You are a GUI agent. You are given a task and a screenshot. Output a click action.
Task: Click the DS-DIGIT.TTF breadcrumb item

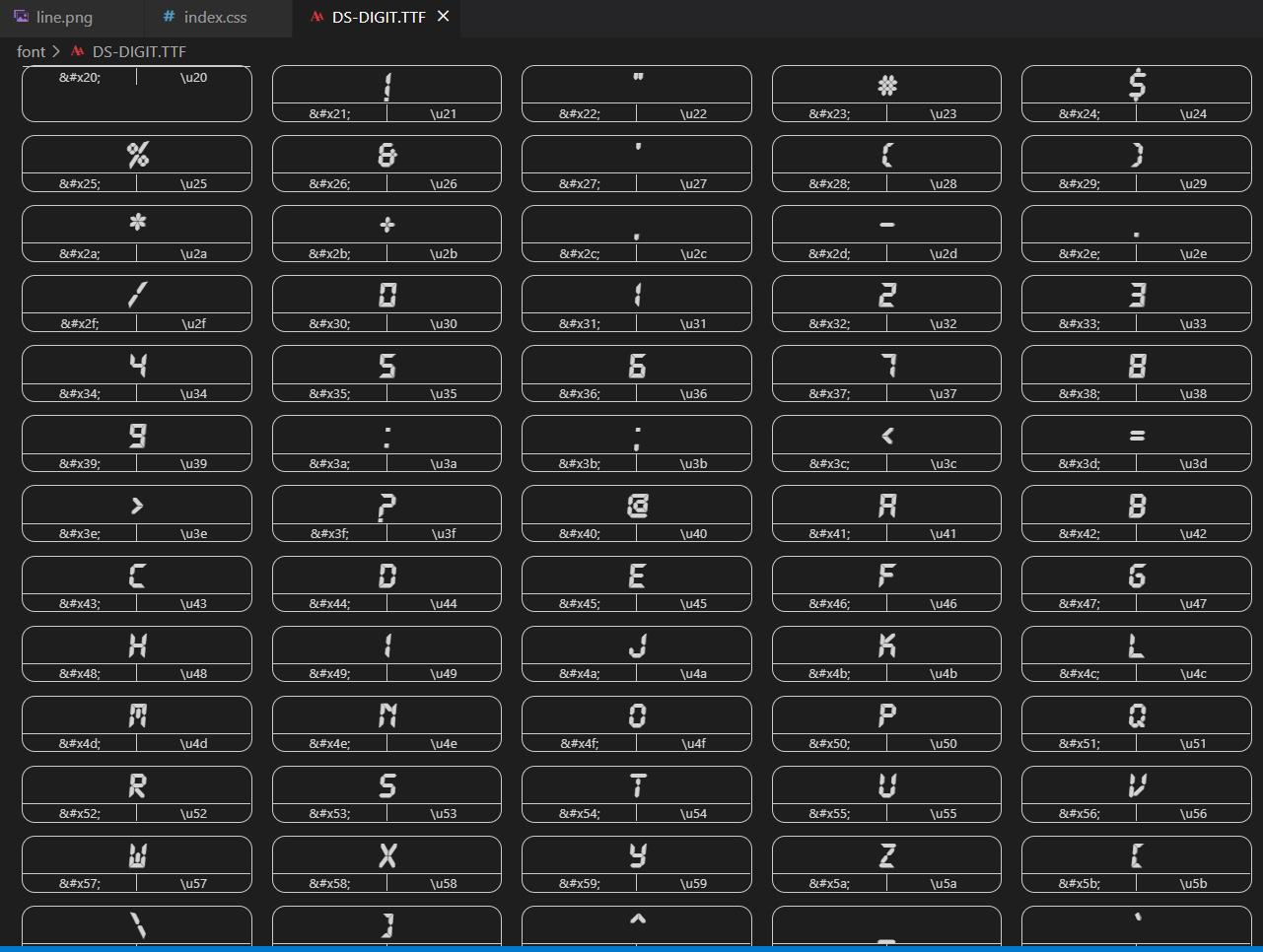pyautogui.click(x=139, y=51)
